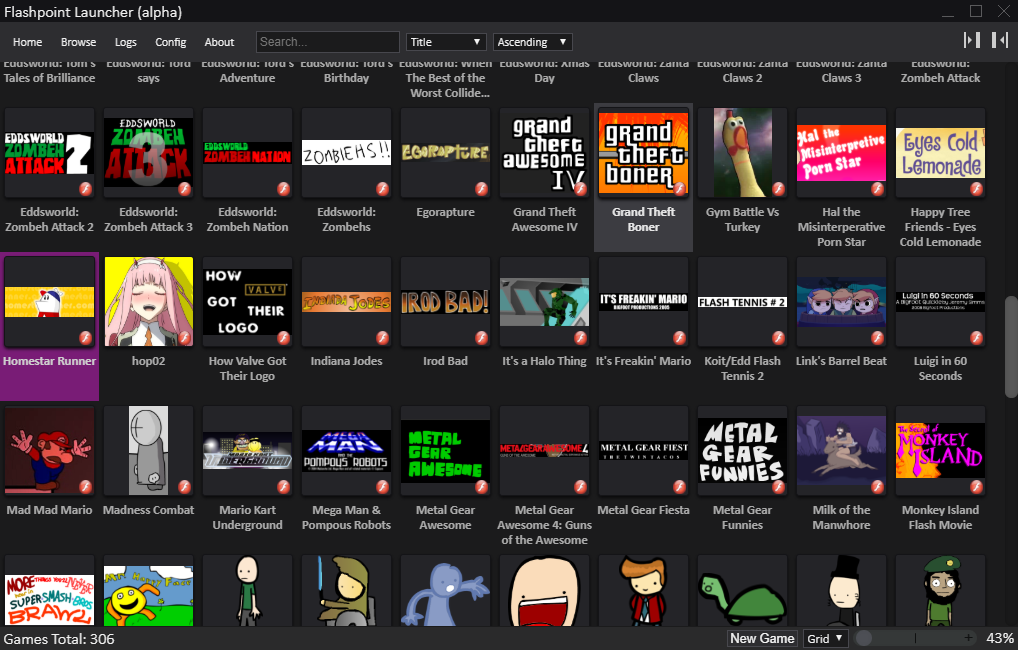Open the Title sort-by dropdown
The width and height of the screenshot is (1018, 650).
click(446, 42)
